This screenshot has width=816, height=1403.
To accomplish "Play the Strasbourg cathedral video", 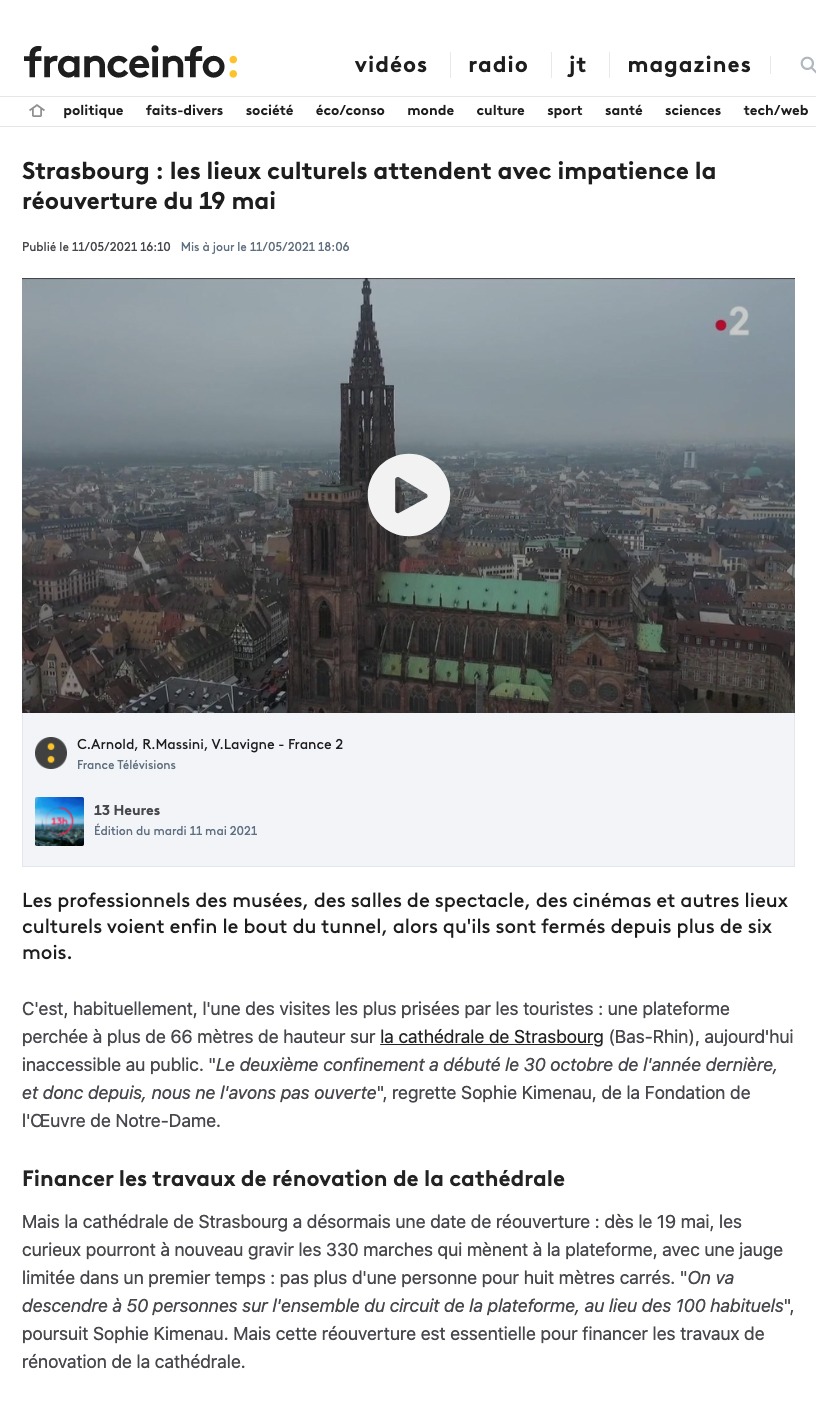I will click(408, 495).
